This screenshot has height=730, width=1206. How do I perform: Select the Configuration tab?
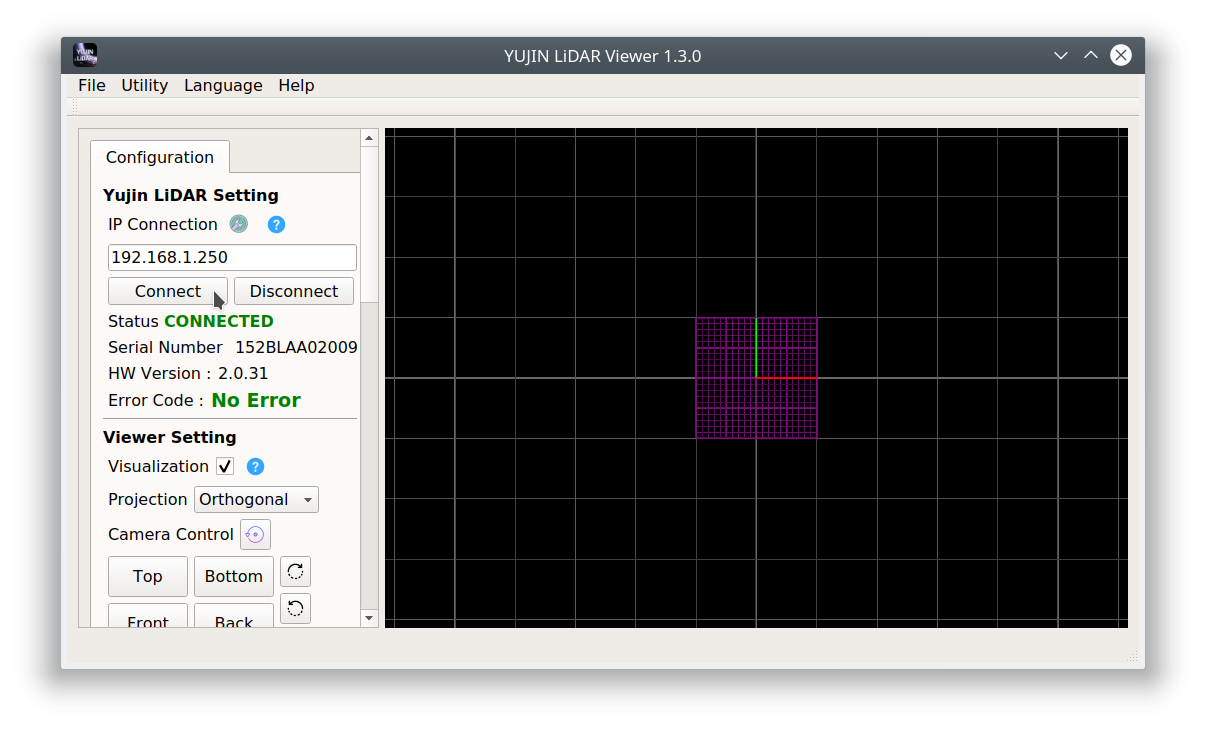(x=160, y=157)
